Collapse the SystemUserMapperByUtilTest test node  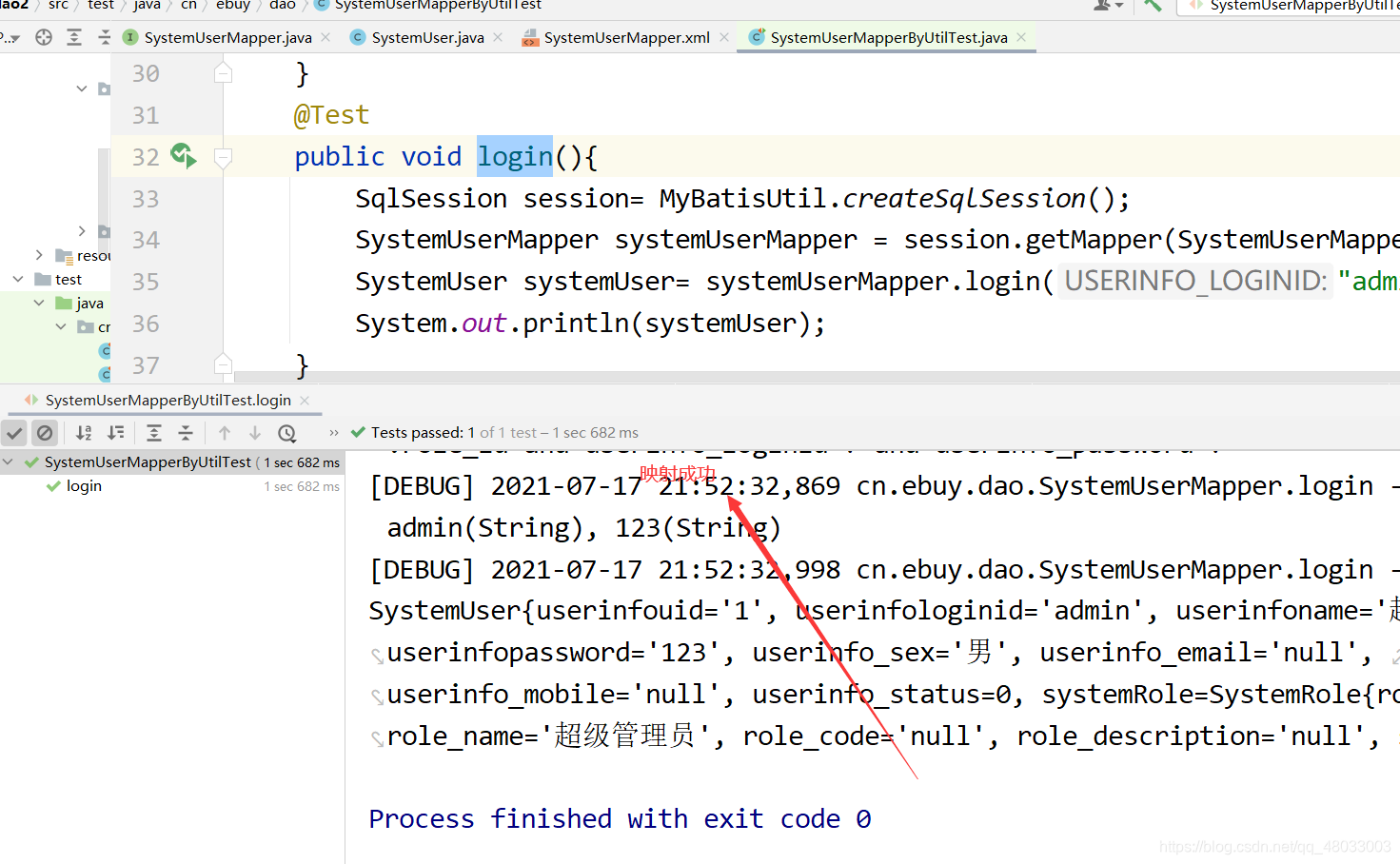click(9, 461)
